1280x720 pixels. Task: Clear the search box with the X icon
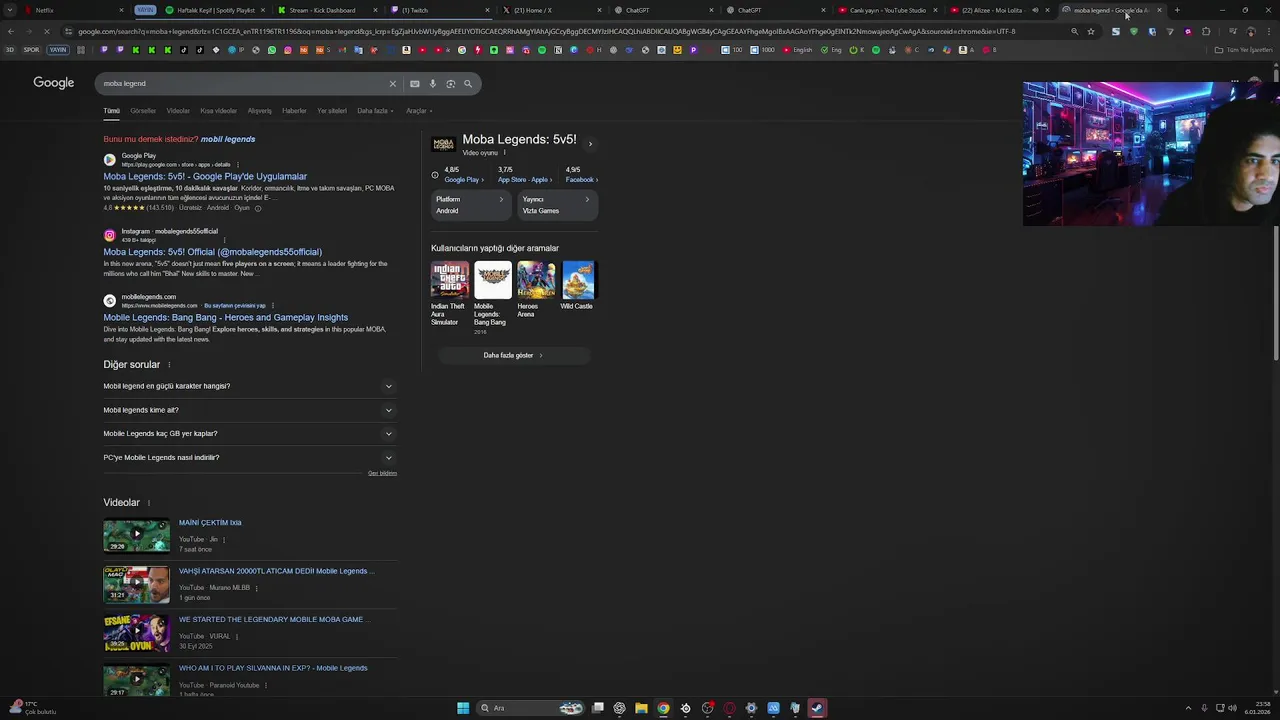click(x=393, y=84)
